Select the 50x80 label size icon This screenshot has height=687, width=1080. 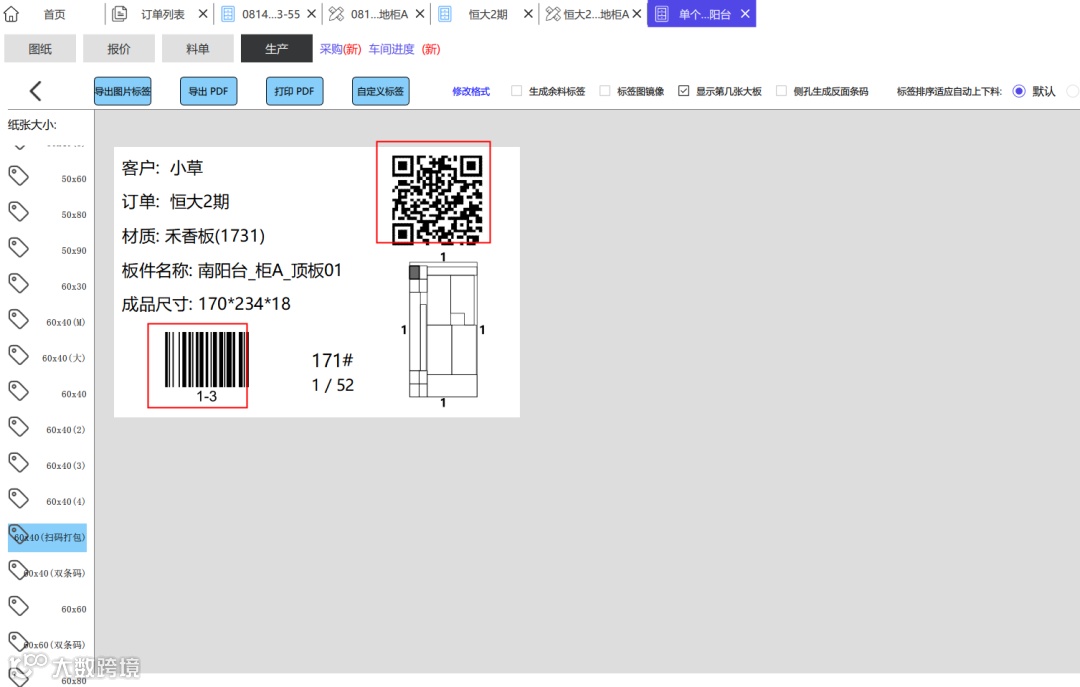point(19,212)
